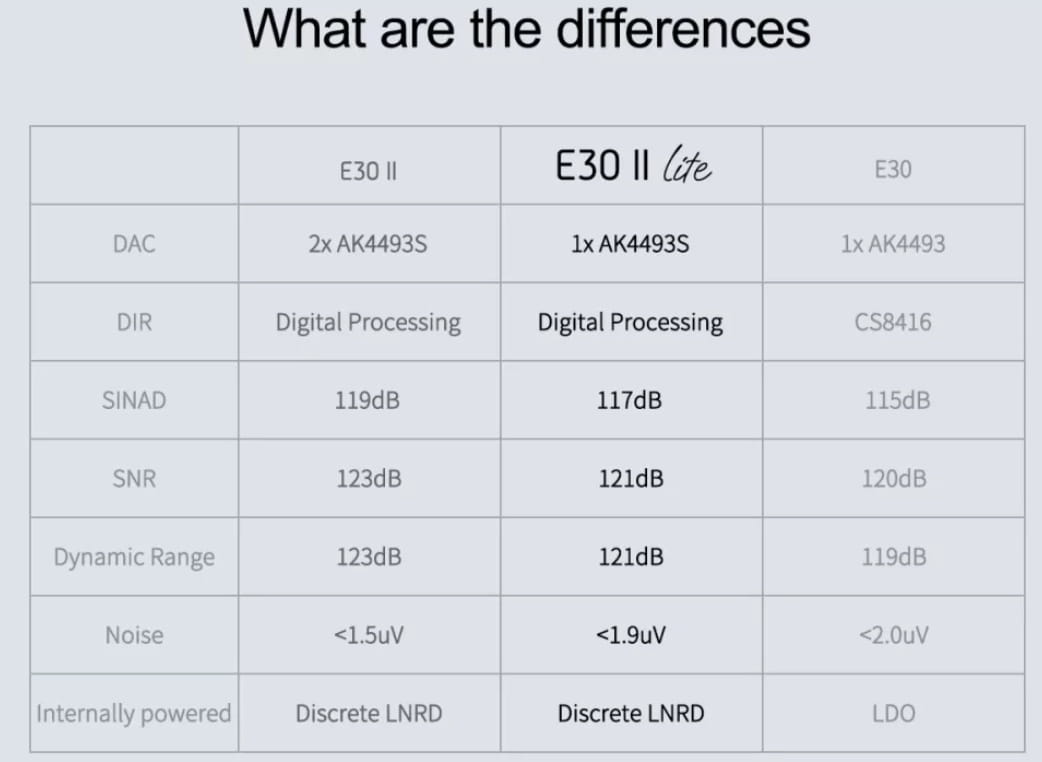The width and height of the screenshot is (1042, 762).
Task: Select the <1.5uV noise cell
Action: 368,635
